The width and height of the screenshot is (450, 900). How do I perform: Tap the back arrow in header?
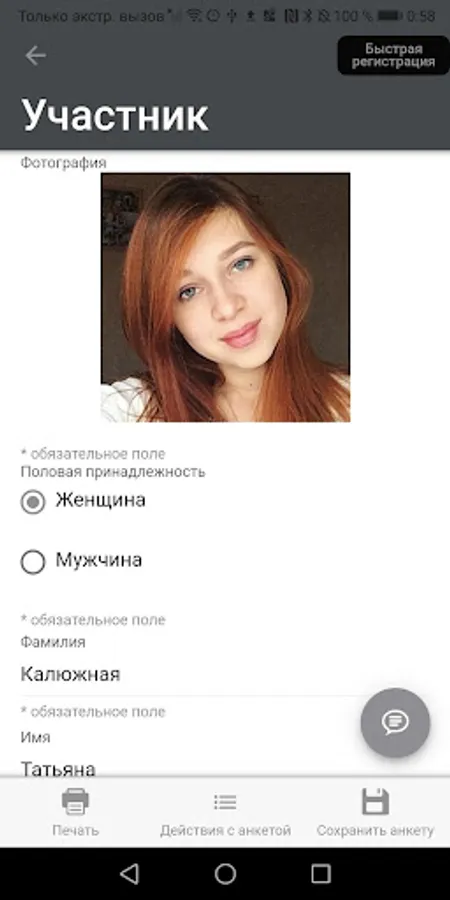pos(35,56)
